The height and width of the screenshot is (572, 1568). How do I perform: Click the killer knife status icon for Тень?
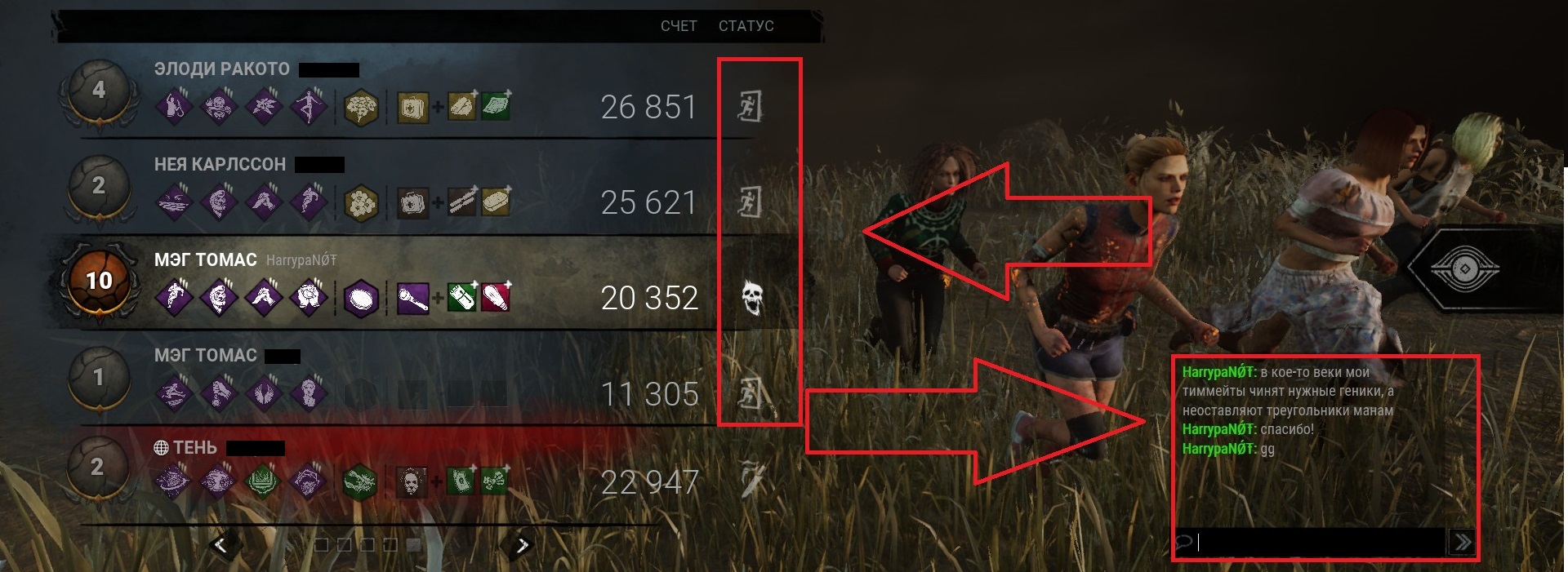[x=751, y=480]
